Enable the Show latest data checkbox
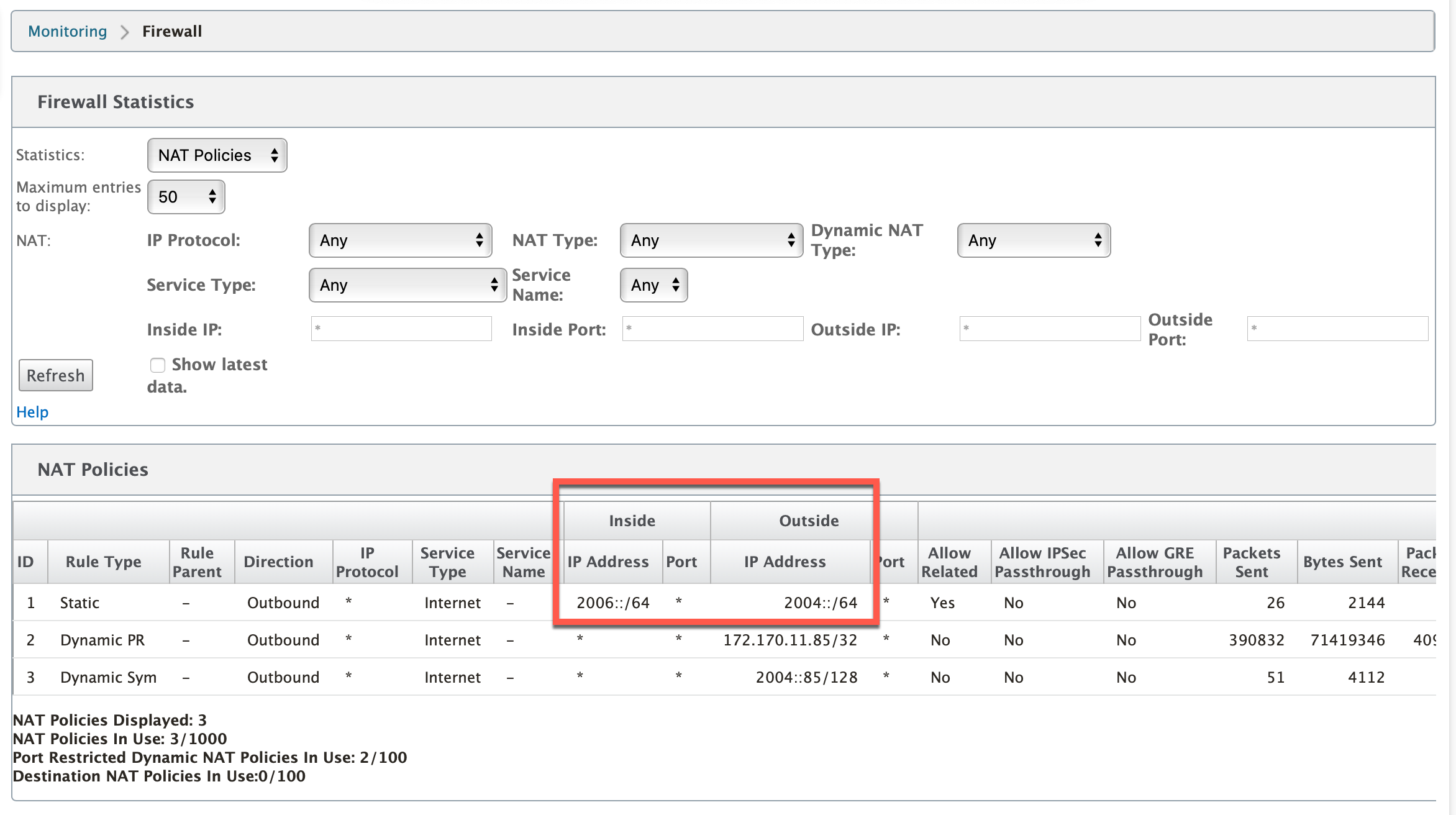The image size is (1456, 815). click(x=158, y=365)
